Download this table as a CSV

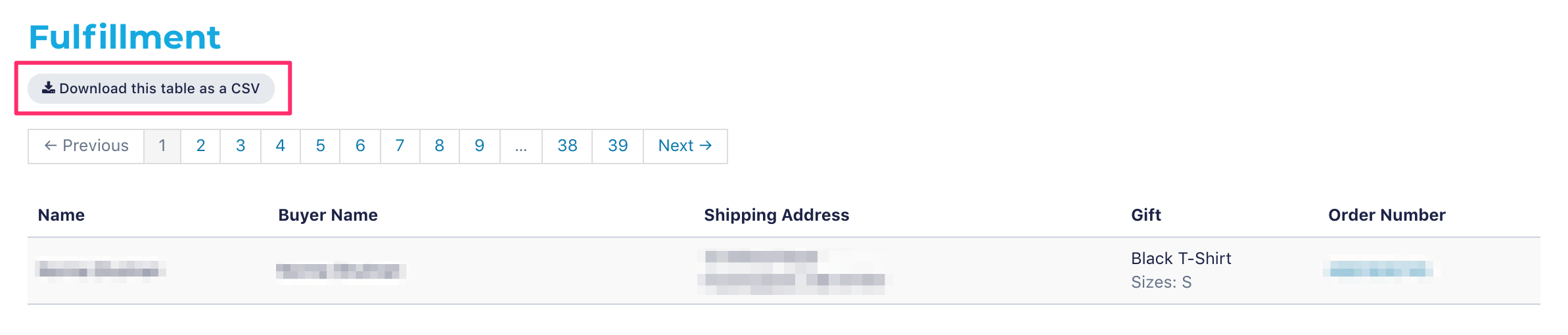(x=151, y=89)
